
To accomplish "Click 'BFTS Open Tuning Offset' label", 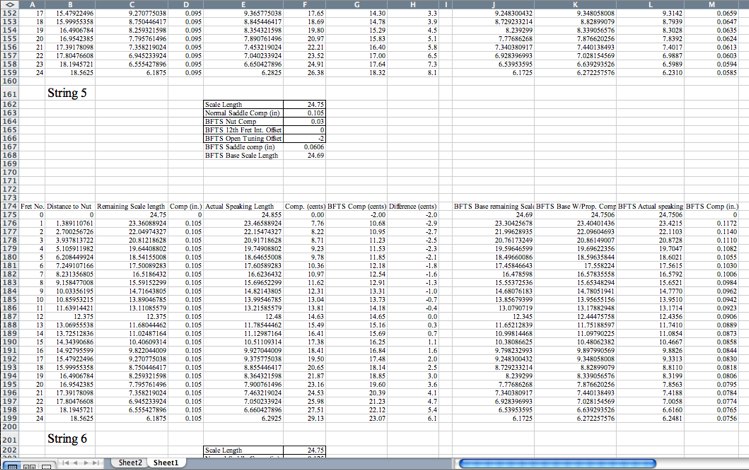I will 243,139.
